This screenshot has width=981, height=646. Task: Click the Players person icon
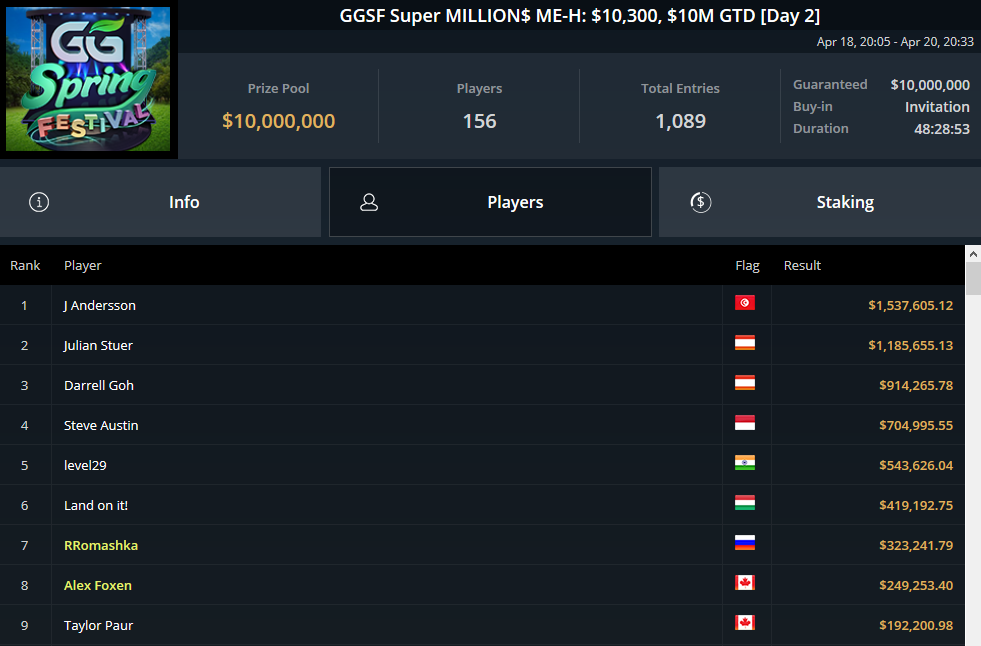pos(369,202)
